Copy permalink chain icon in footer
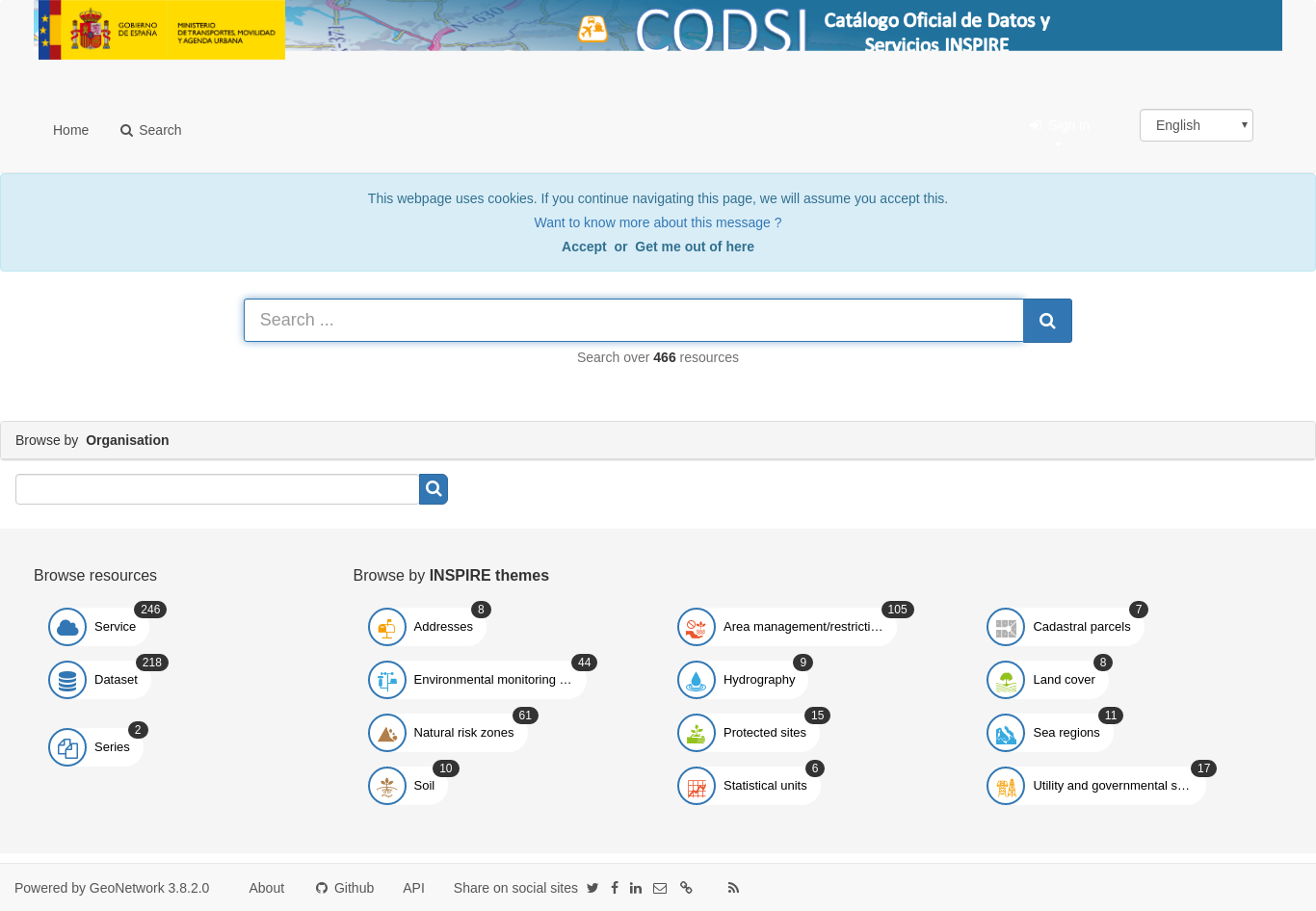Viewport: 1316px width, 911px height. (x=686, y=888)
